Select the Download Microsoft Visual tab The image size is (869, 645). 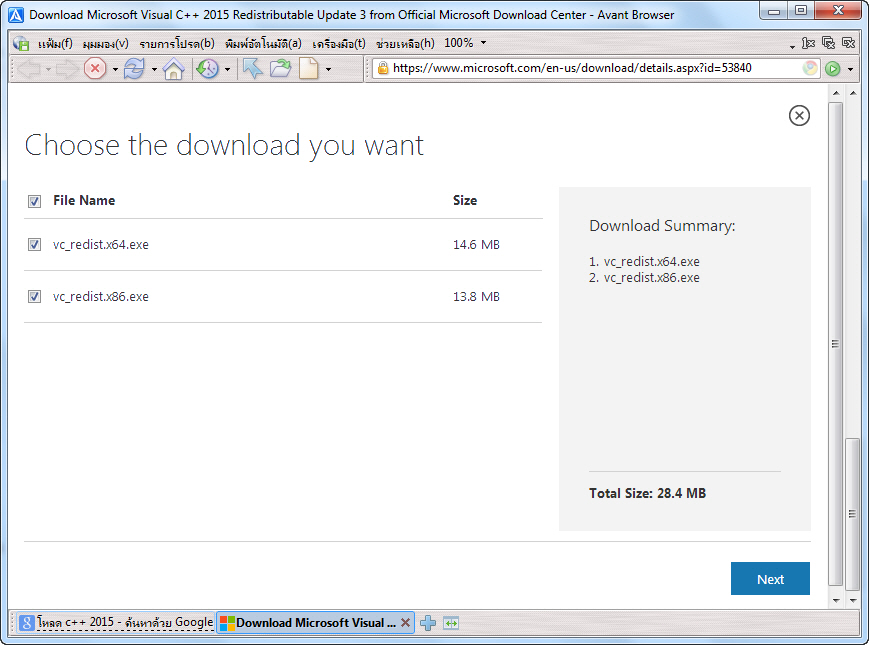[315, 623]
